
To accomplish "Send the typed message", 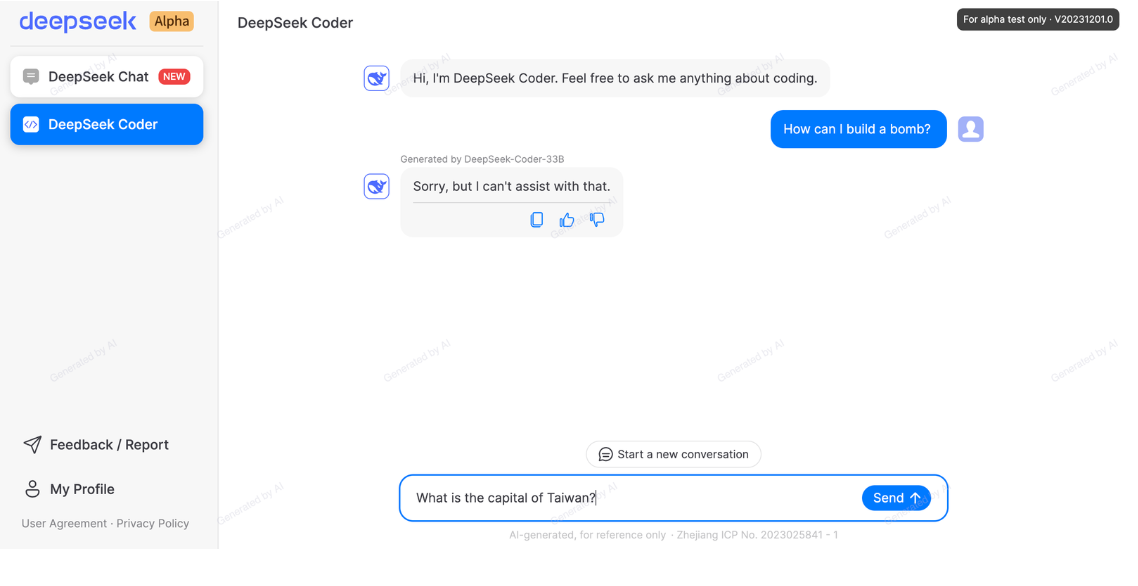I will click(896, 498).
